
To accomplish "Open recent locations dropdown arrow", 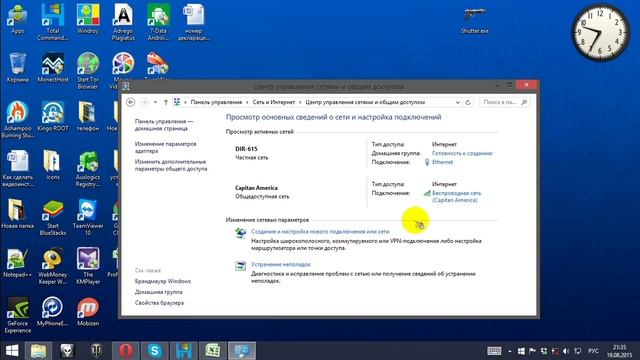I will [x=155, y=102].
